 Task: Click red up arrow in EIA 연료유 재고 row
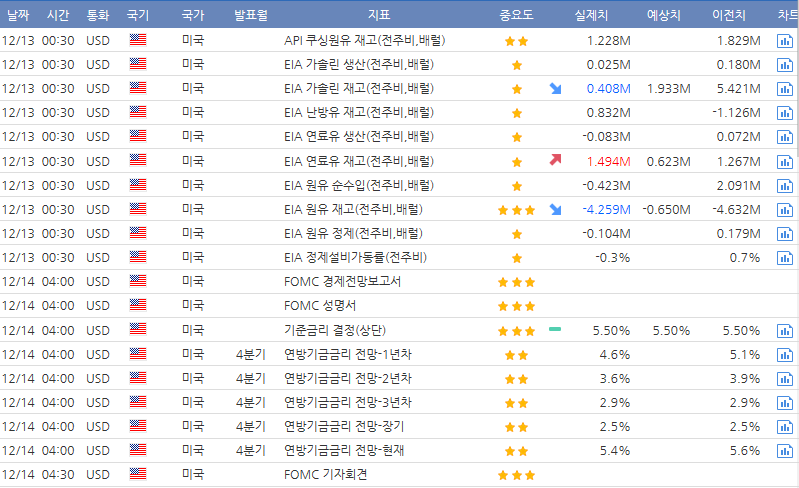555,160
